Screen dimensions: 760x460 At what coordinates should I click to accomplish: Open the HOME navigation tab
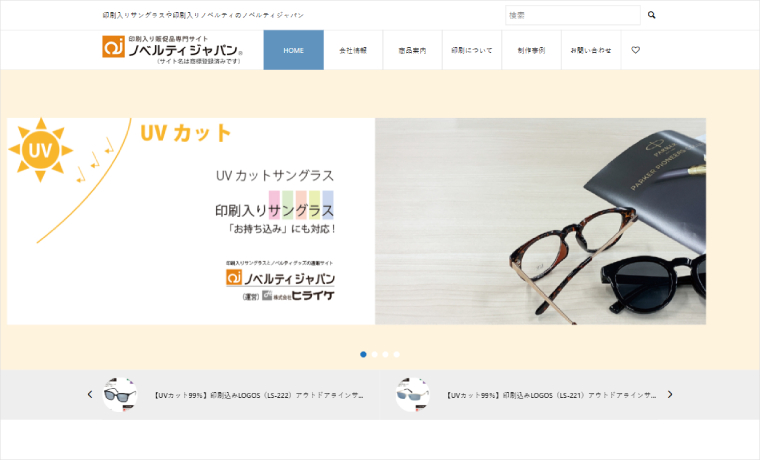click(293, 50)
